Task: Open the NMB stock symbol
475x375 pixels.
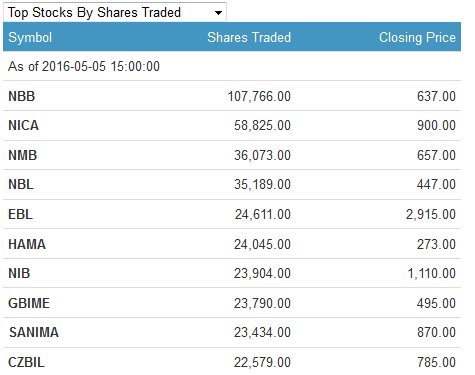Action: click(x=22, y=155)
